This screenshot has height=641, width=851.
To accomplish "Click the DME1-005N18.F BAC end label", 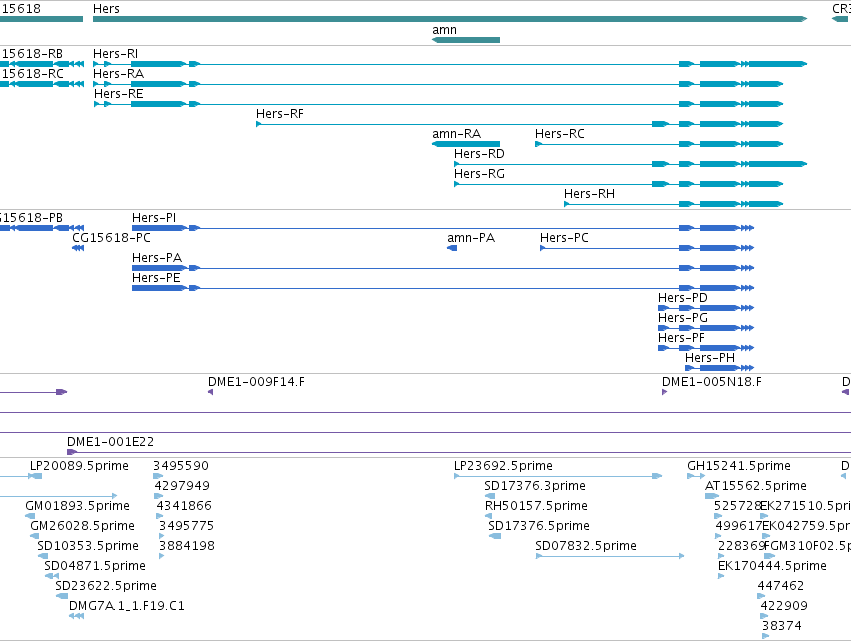I will pyautogui.click(x=712, y=382).
